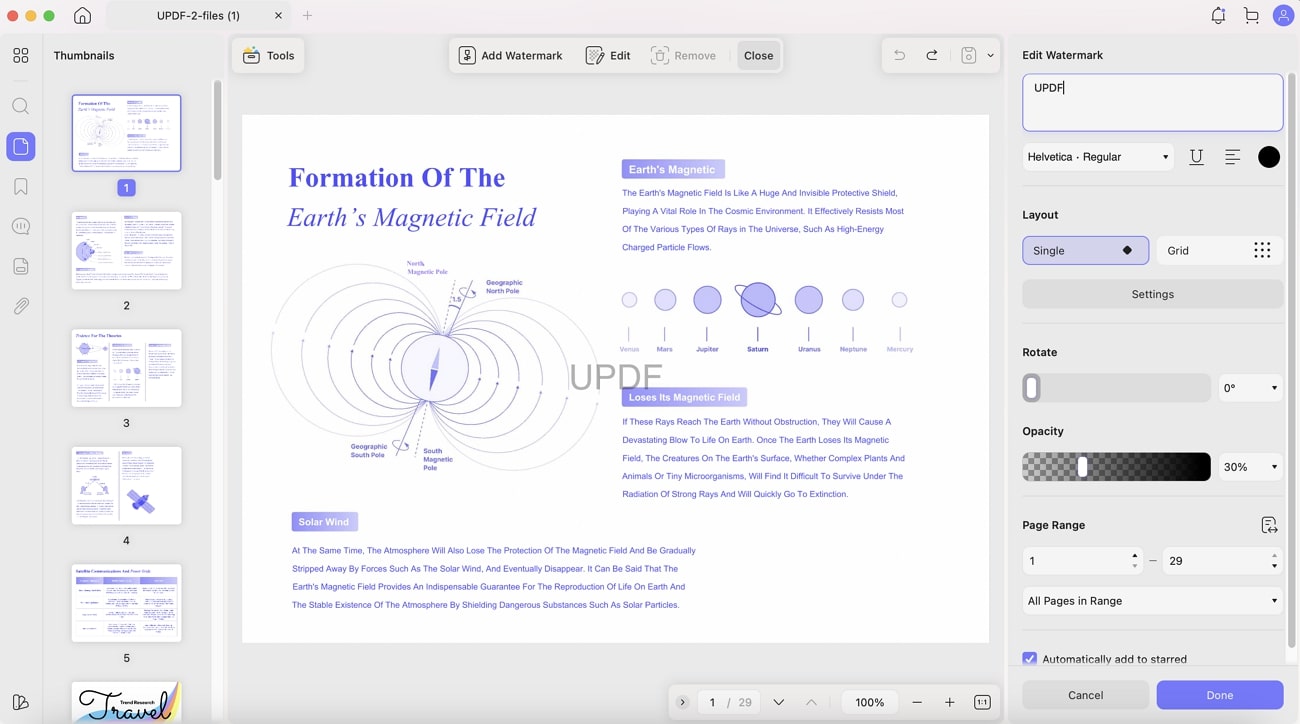The image size is (1300, 724).
Task: Open the thumbnails grid panel icon
Action: (x=21, y=56)
